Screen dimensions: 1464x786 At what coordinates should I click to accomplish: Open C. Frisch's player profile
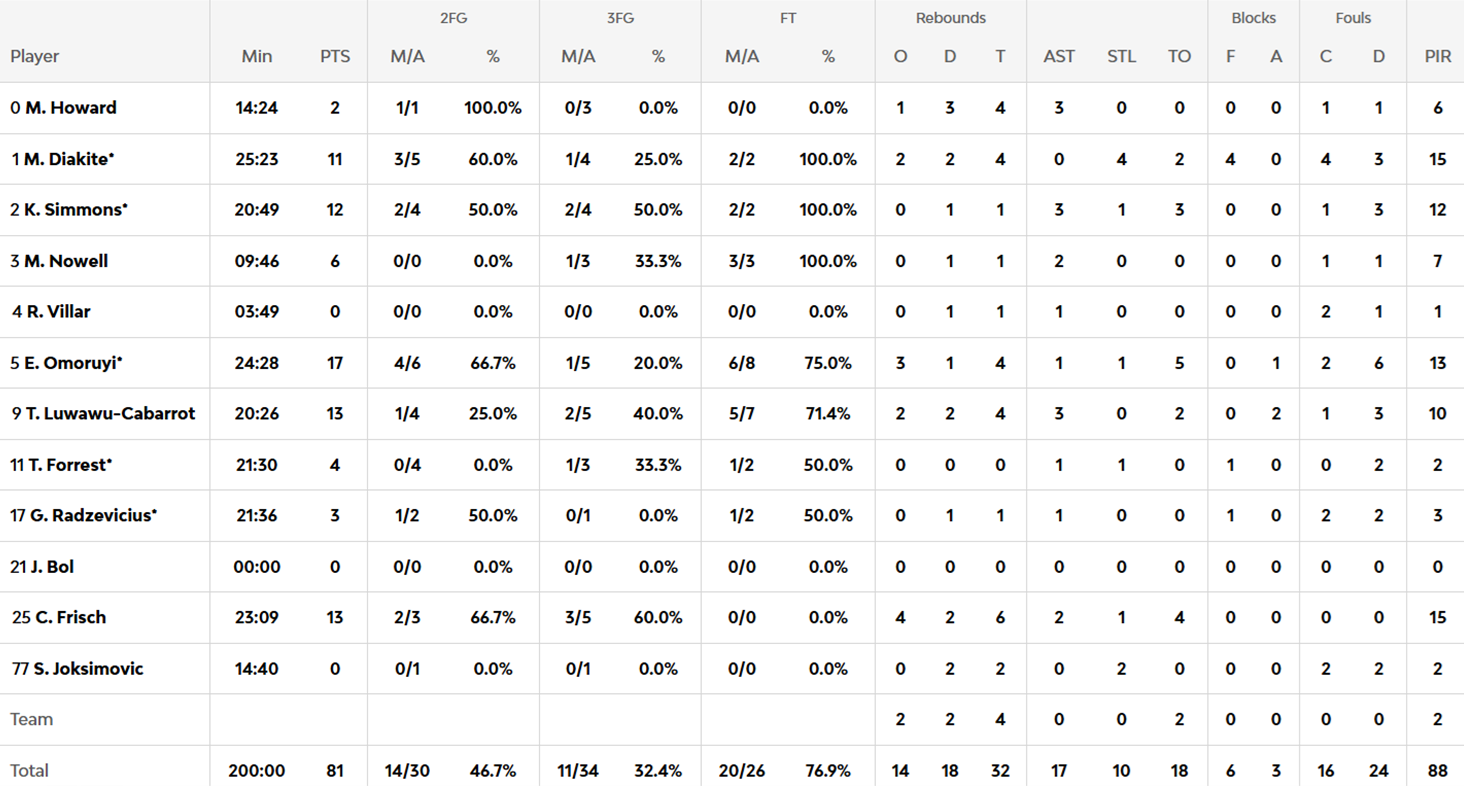pyautogui.click(x=71, y=618)
